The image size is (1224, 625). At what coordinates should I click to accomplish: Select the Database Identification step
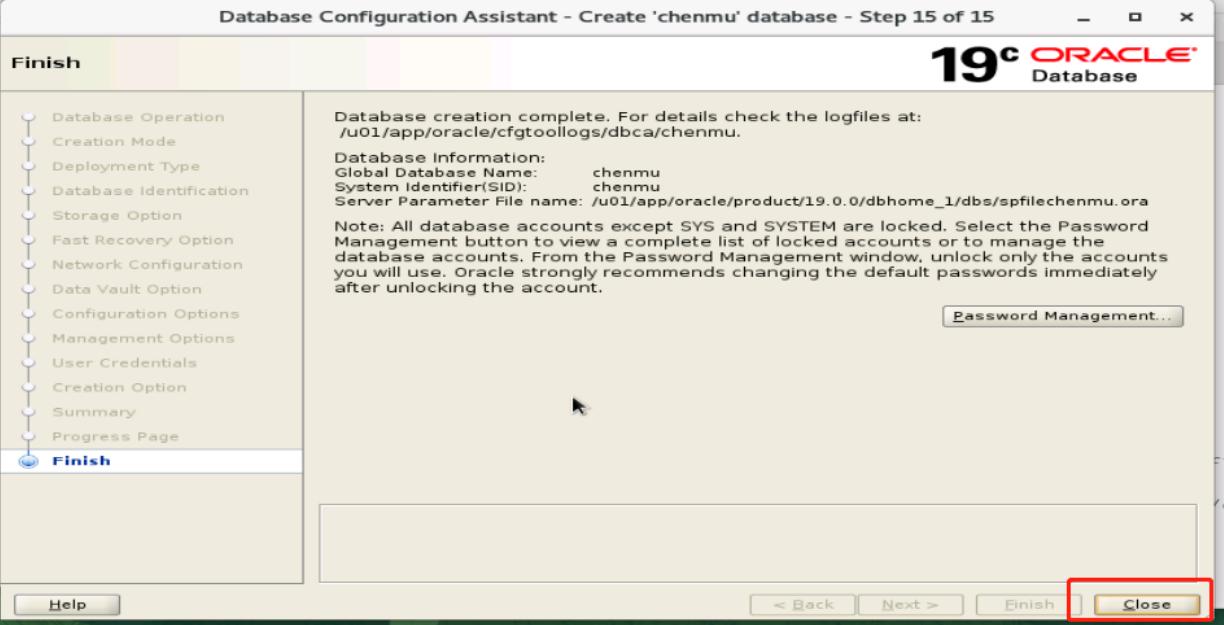pyautogui.click(x=150, y=191)
